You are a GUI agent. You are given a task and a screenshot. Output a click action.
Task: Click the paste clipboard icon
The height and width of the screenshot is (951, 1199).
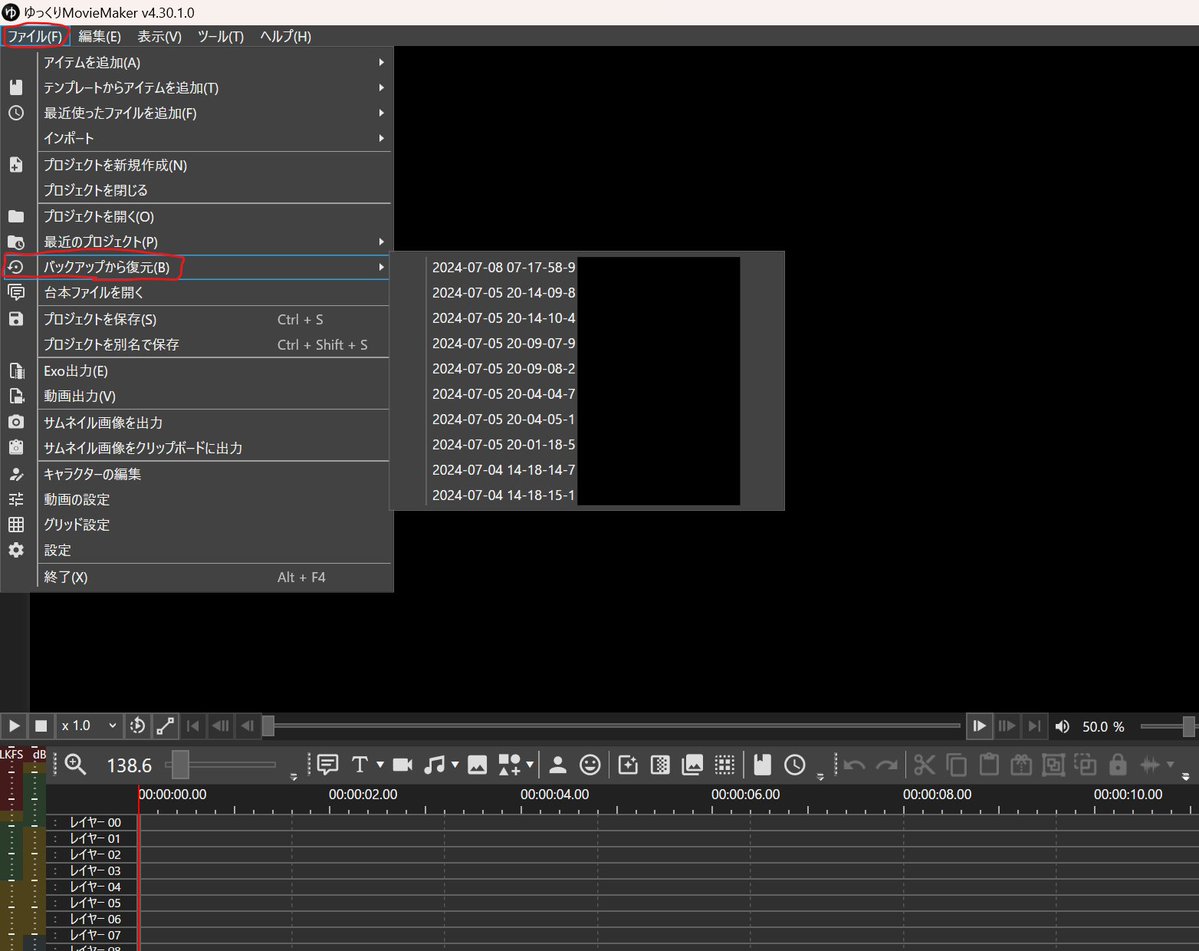pyautogui.click(x=989, y=764)
